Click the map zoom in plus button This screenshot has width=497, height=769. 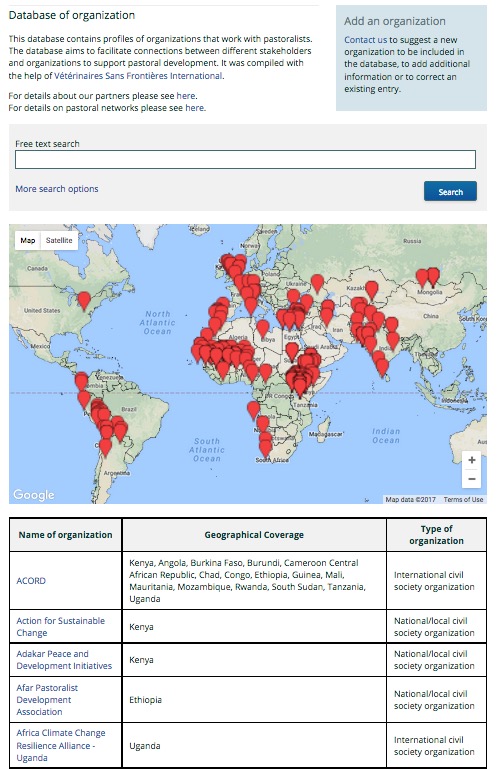pyautogui.click(x=471, y=460)
